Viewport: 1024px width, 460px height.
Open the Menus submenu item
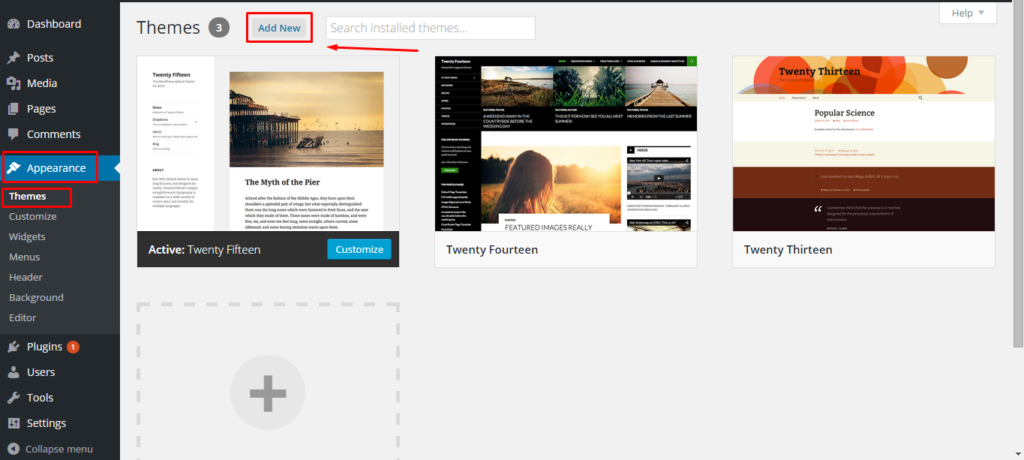(x=24, y=257)
